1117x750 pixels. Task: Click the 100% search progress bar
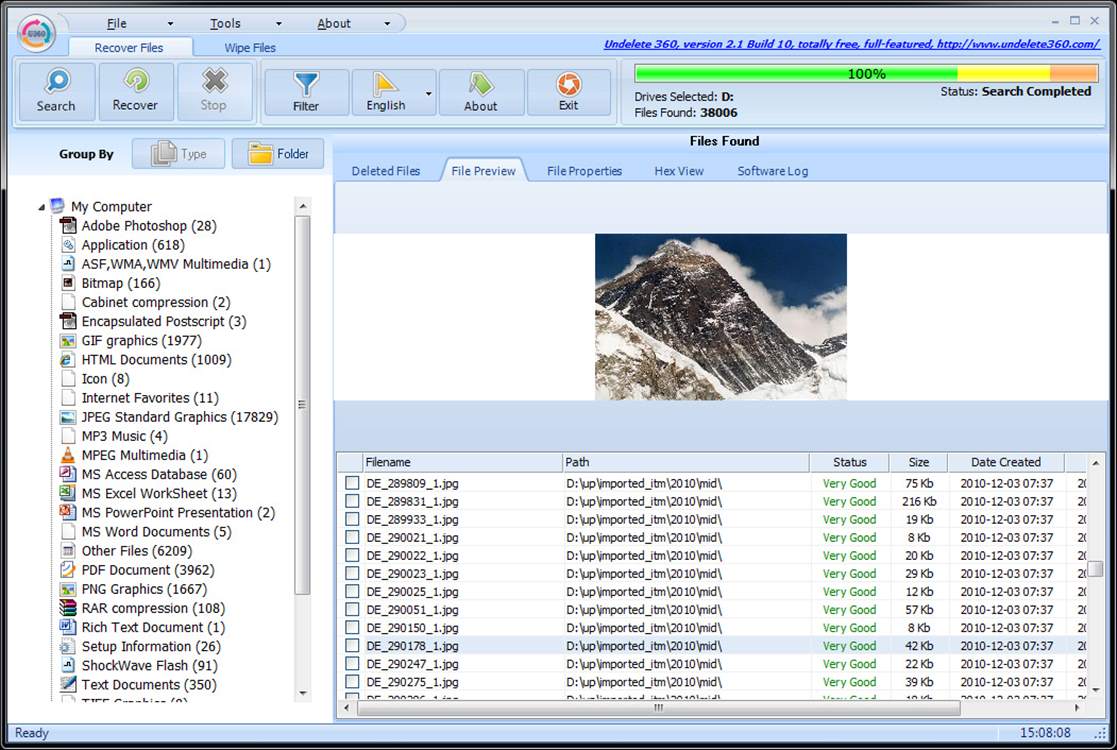(x=866, y=73)
